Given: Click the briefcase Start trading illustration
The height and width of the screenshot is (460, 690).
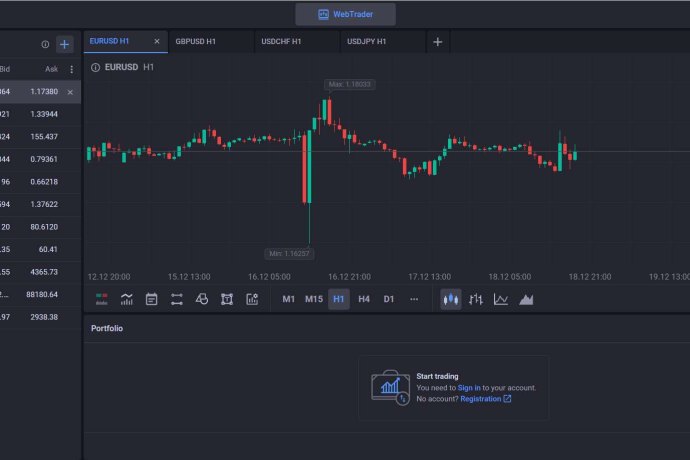Looking at the screenshot, I should tap(391, 387).
